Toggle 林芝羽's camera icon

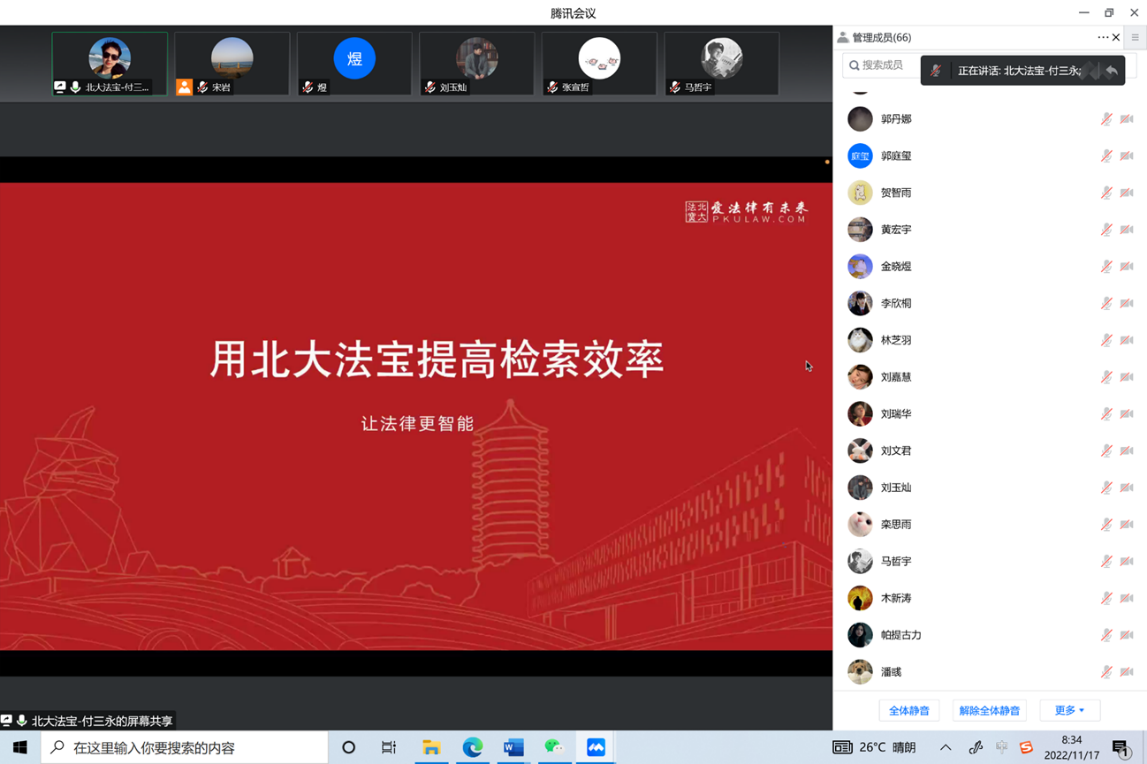point(1127,340)
